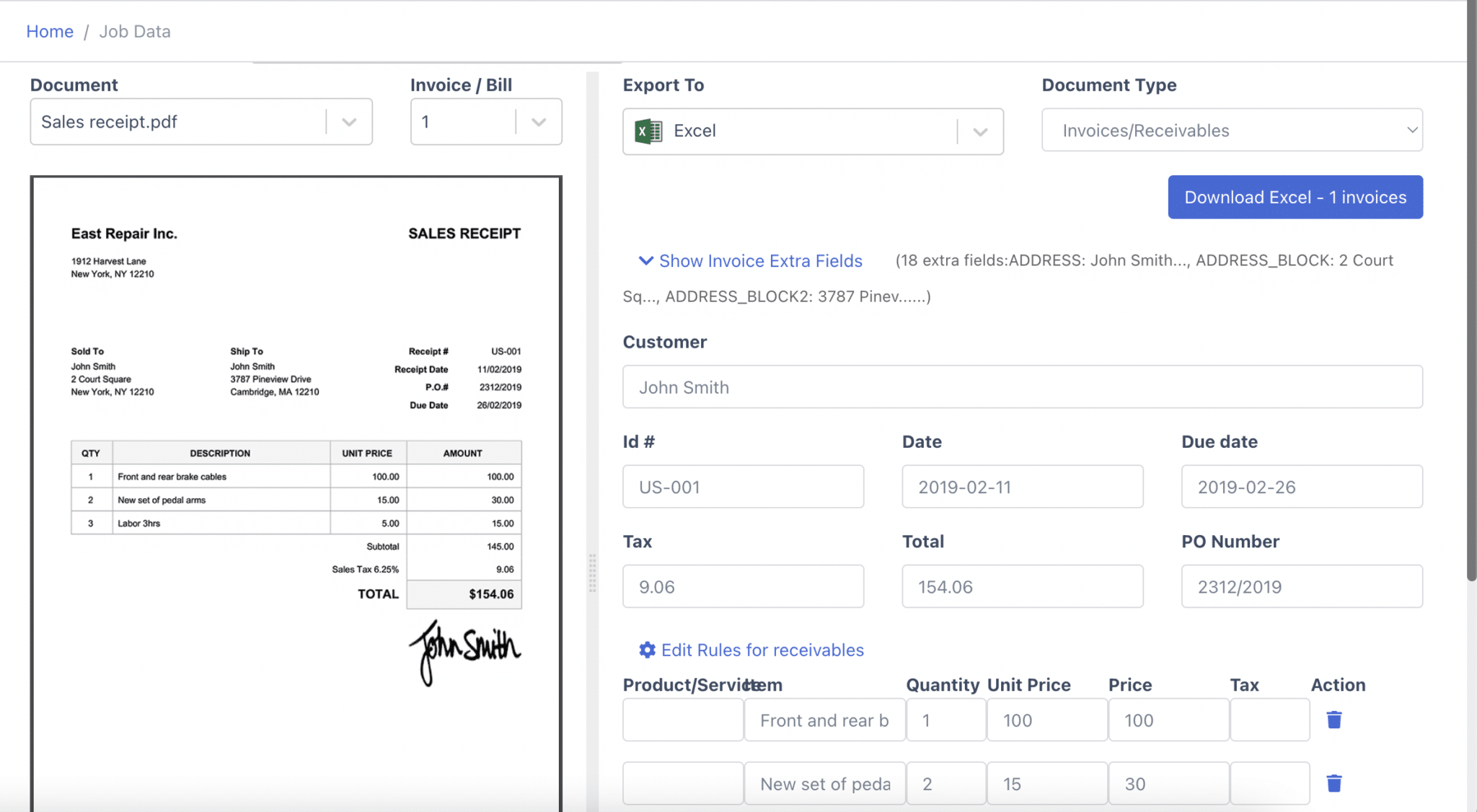1477x812 pixels.
Task: Navigate to Home via breadcrumb
Action: tap(49, 31)
